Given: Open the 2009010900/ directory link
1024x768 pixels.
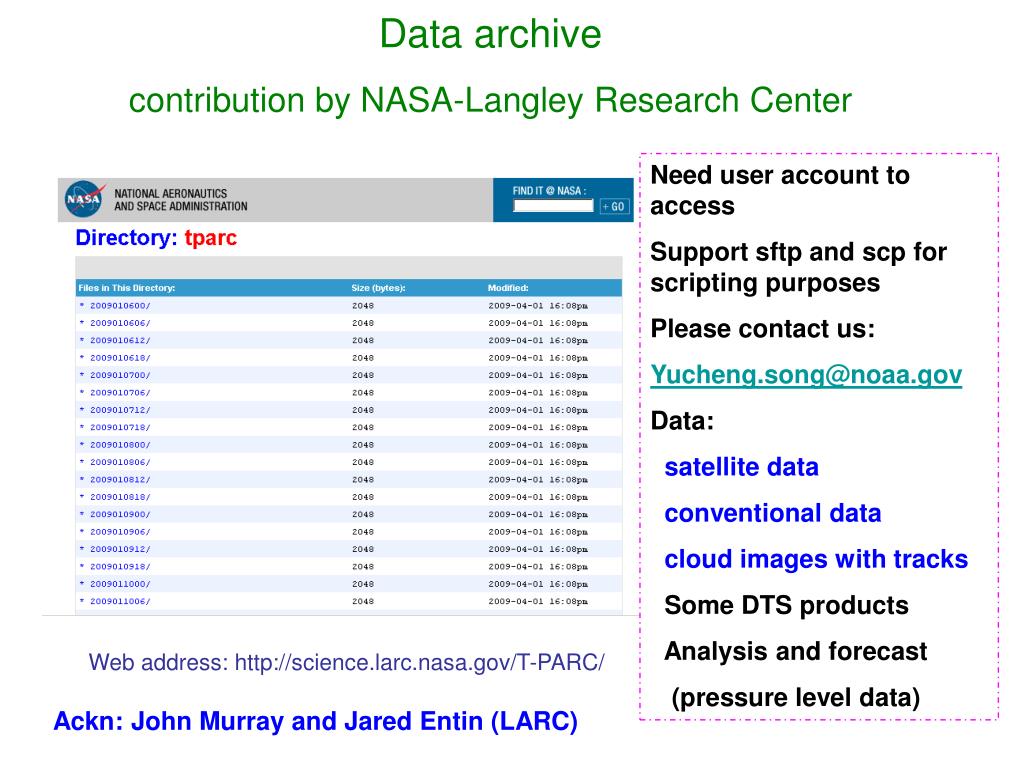Looking at the screenshot, I should [x=120, y=515].
